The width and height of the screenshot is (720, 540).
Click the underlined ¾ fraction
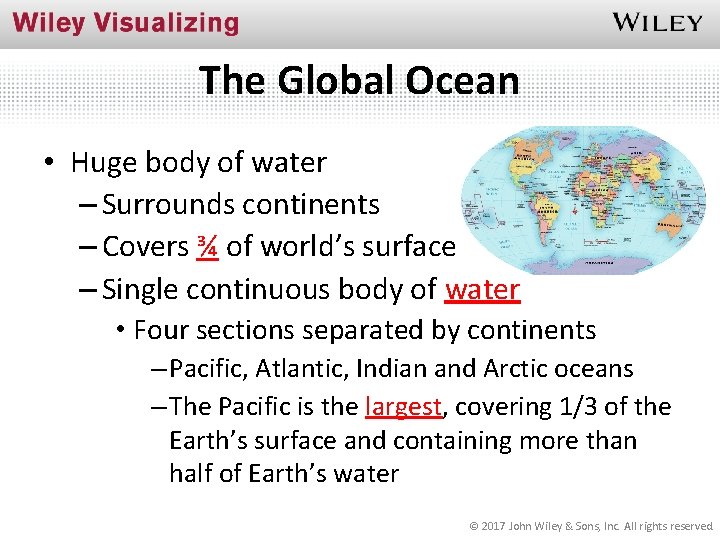(207, 247)
